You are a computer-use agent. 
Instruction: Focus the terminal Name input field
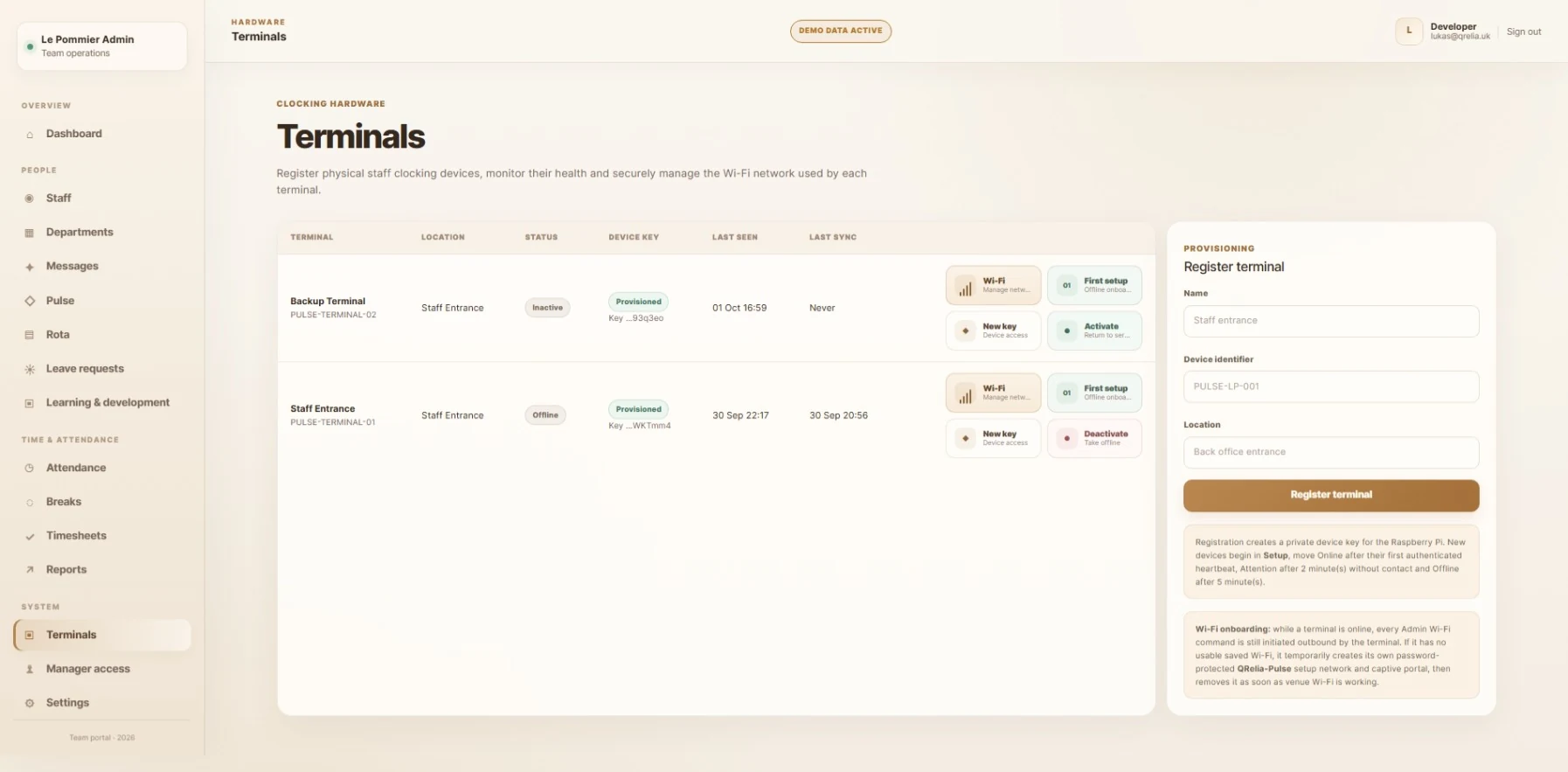click(1331, 321)
